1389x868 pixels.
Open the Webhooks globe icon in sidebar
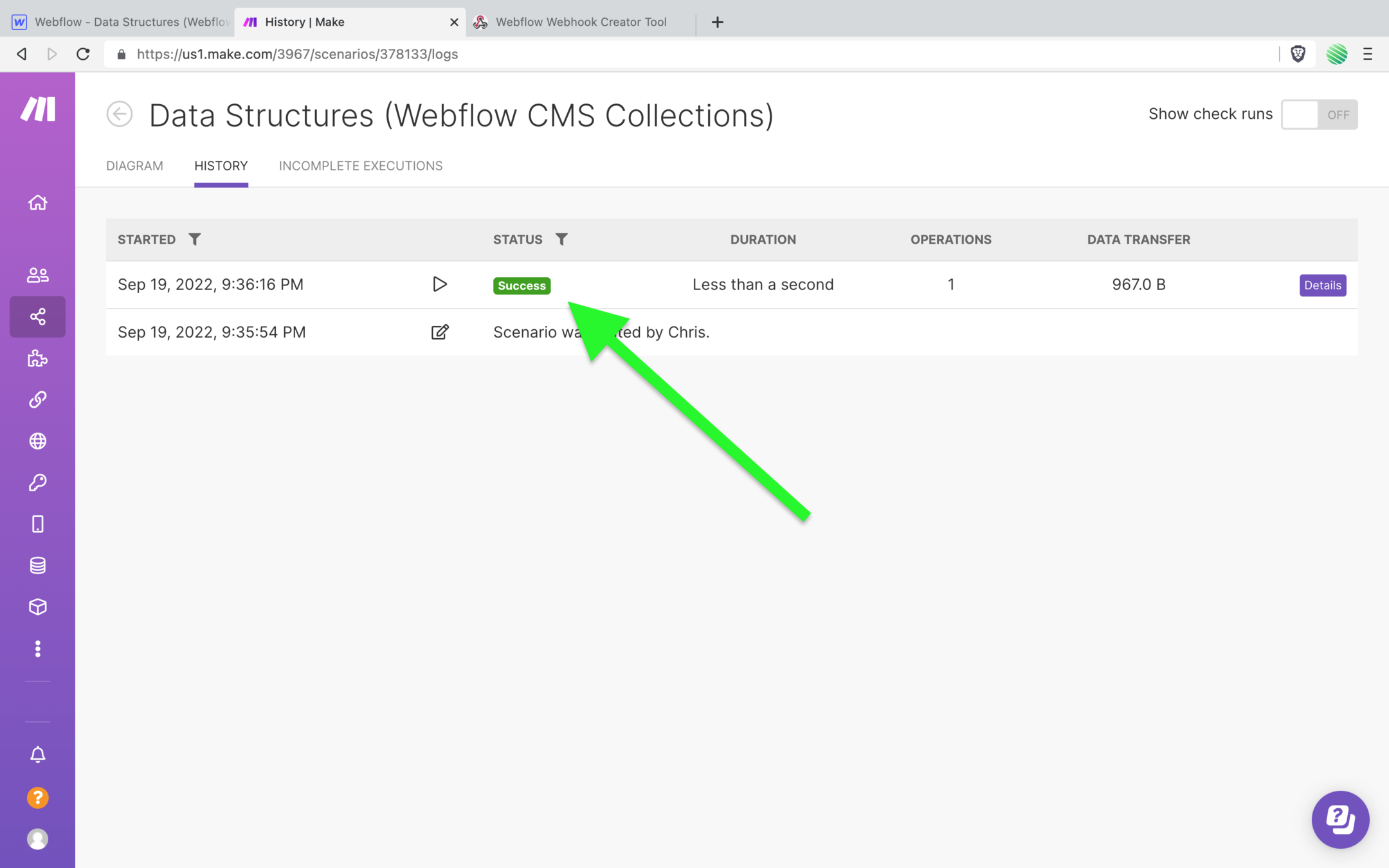point(38,441)
